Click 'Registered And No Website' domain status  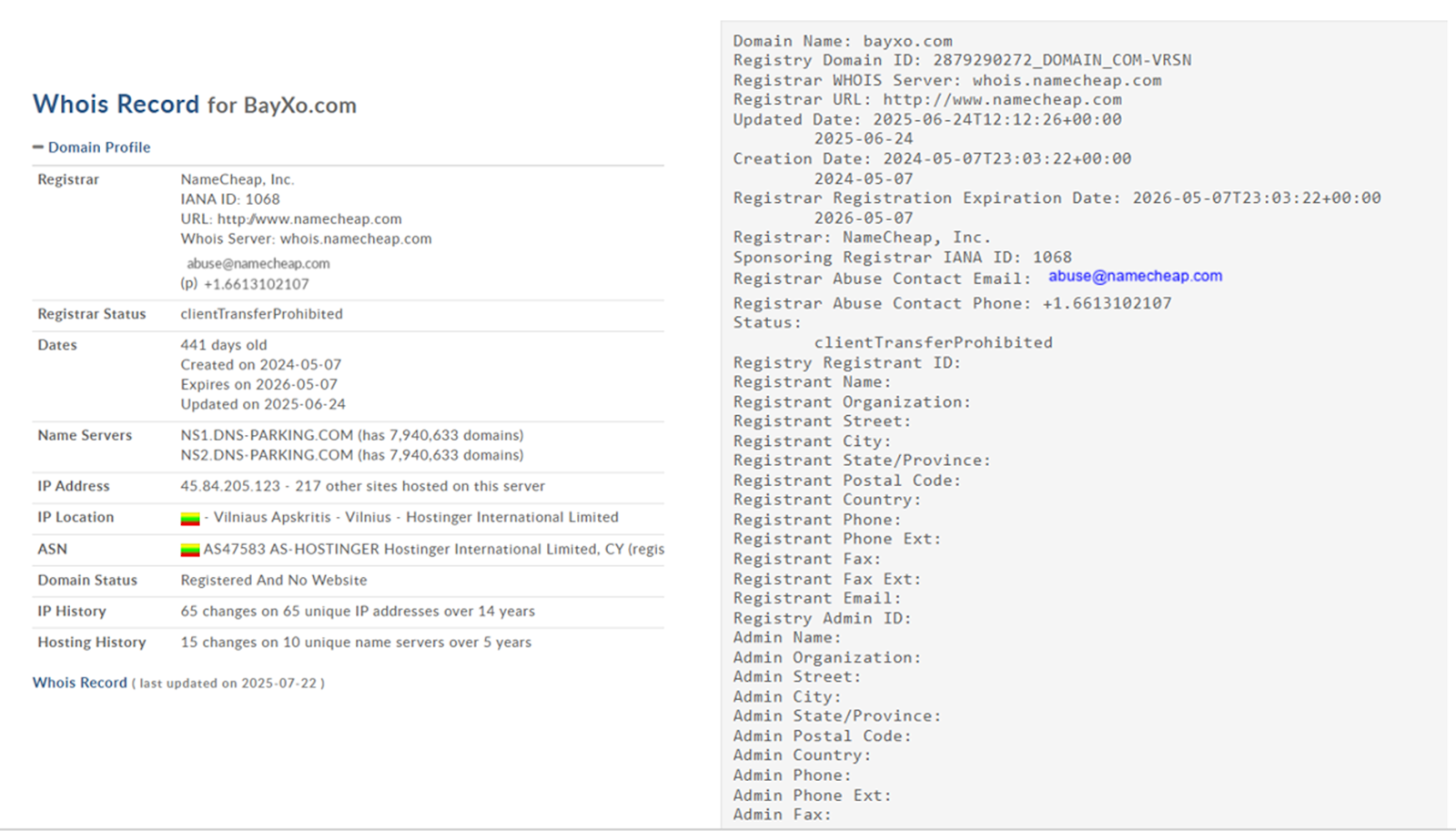274,581
